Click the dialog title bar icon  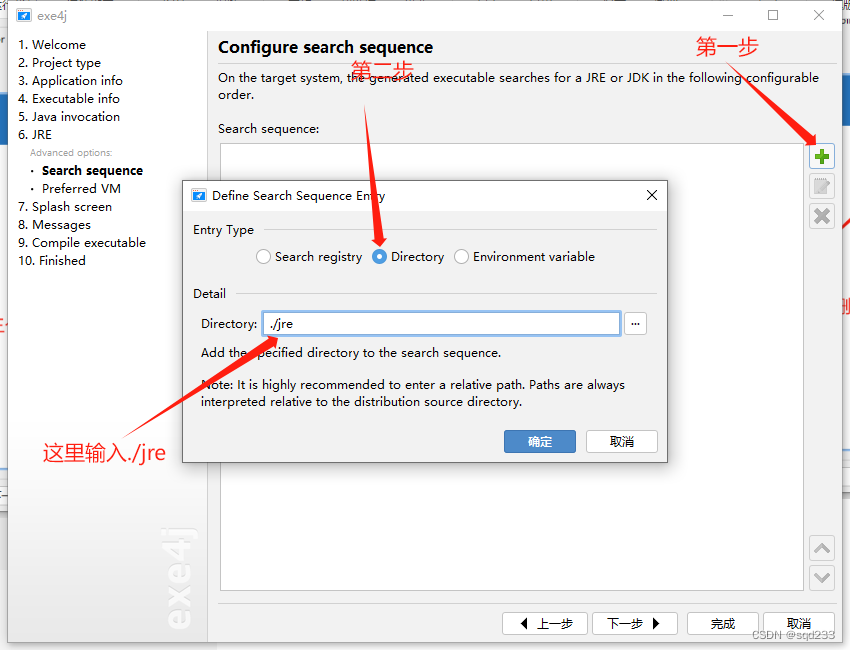pyautogui.click(x=199, y=196)
